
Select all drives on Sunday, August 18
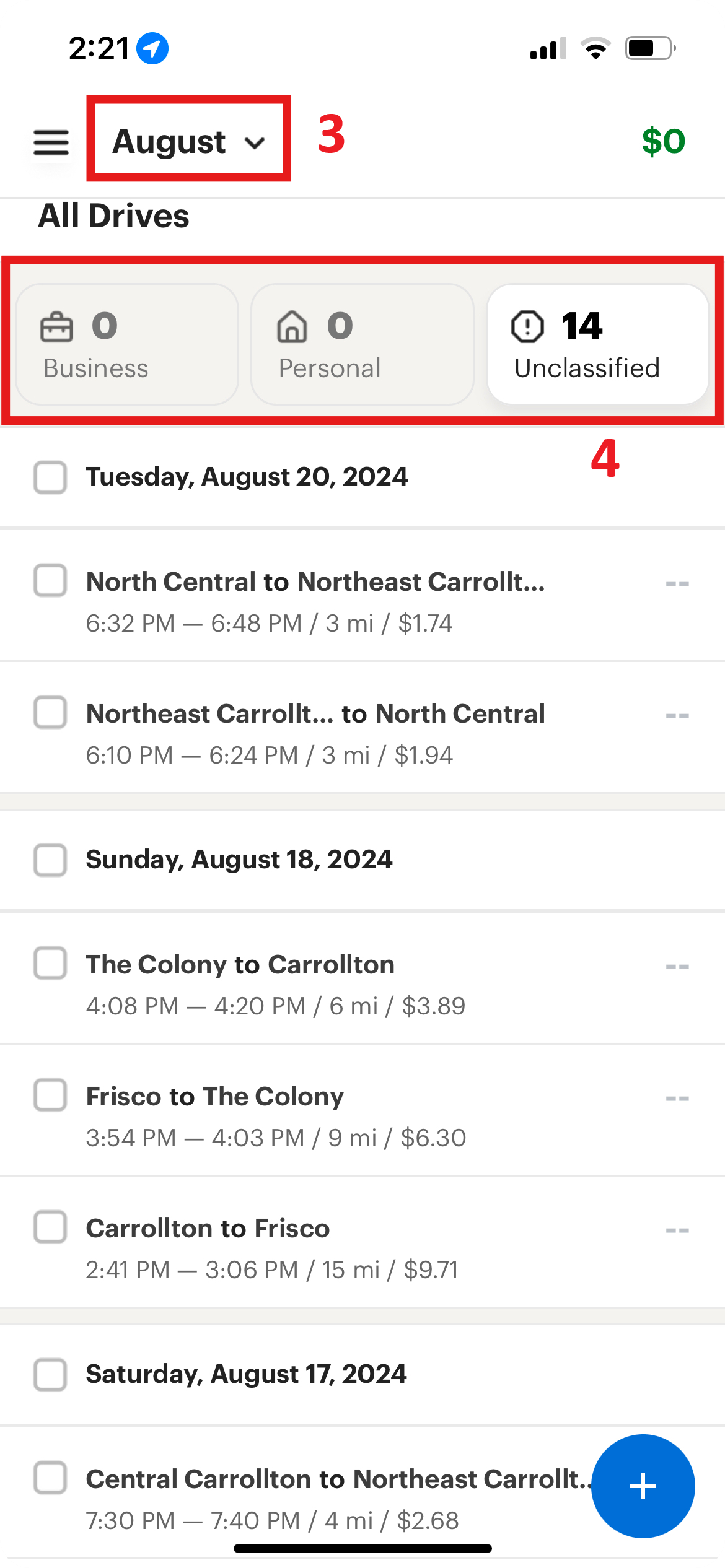pos(50,860)
